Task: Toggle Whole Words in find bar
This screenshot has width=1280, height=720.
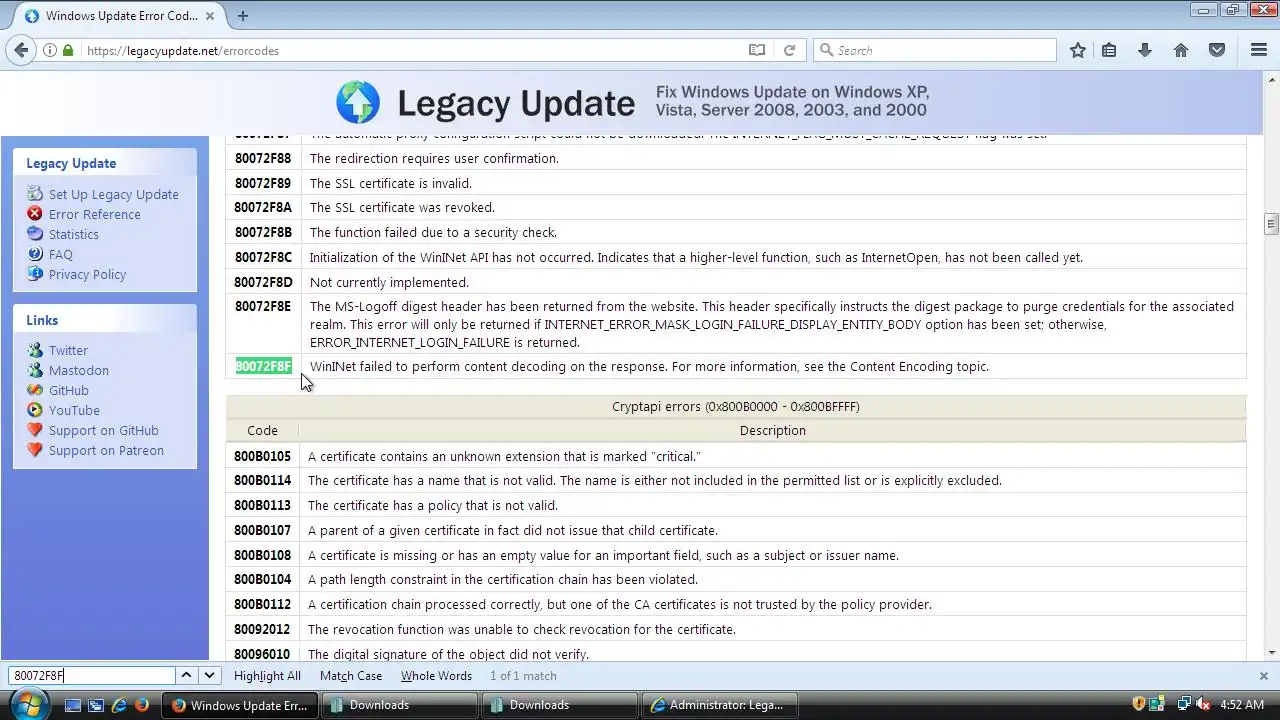Action: (436, 676)
